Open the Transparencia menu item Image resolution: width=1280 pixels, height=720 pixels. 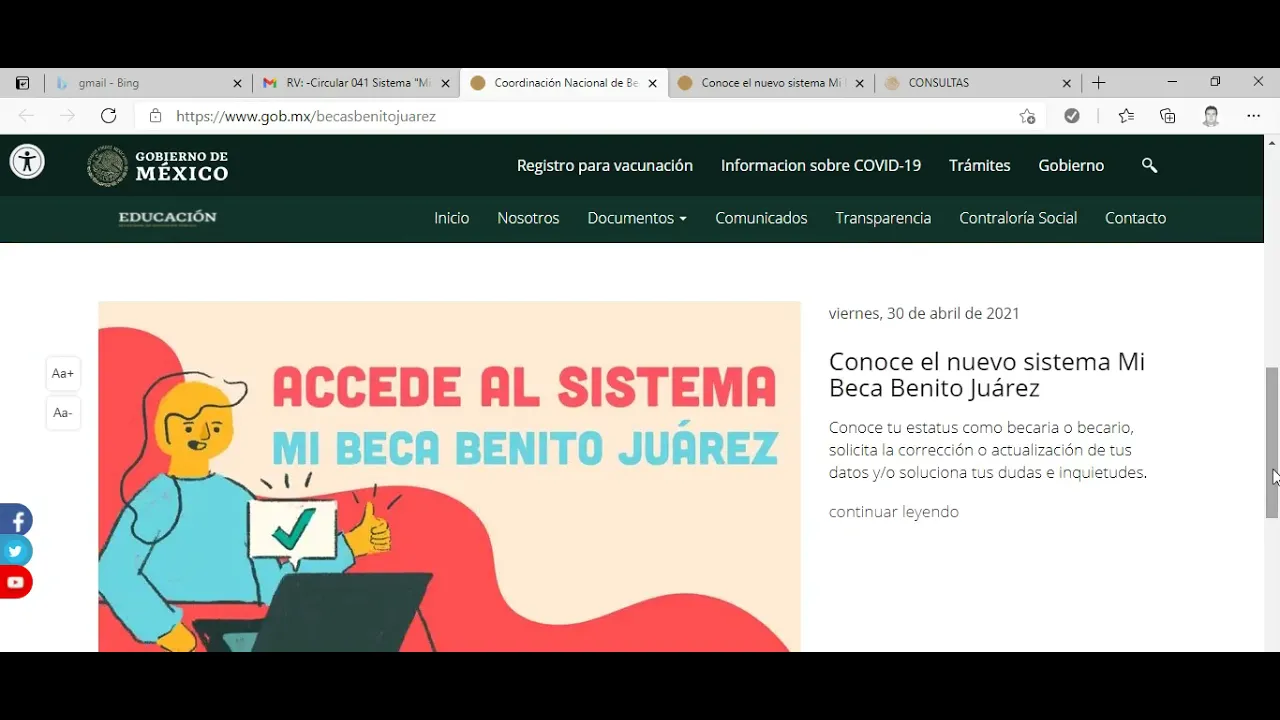pyautogui.click(x=883, y=218)
